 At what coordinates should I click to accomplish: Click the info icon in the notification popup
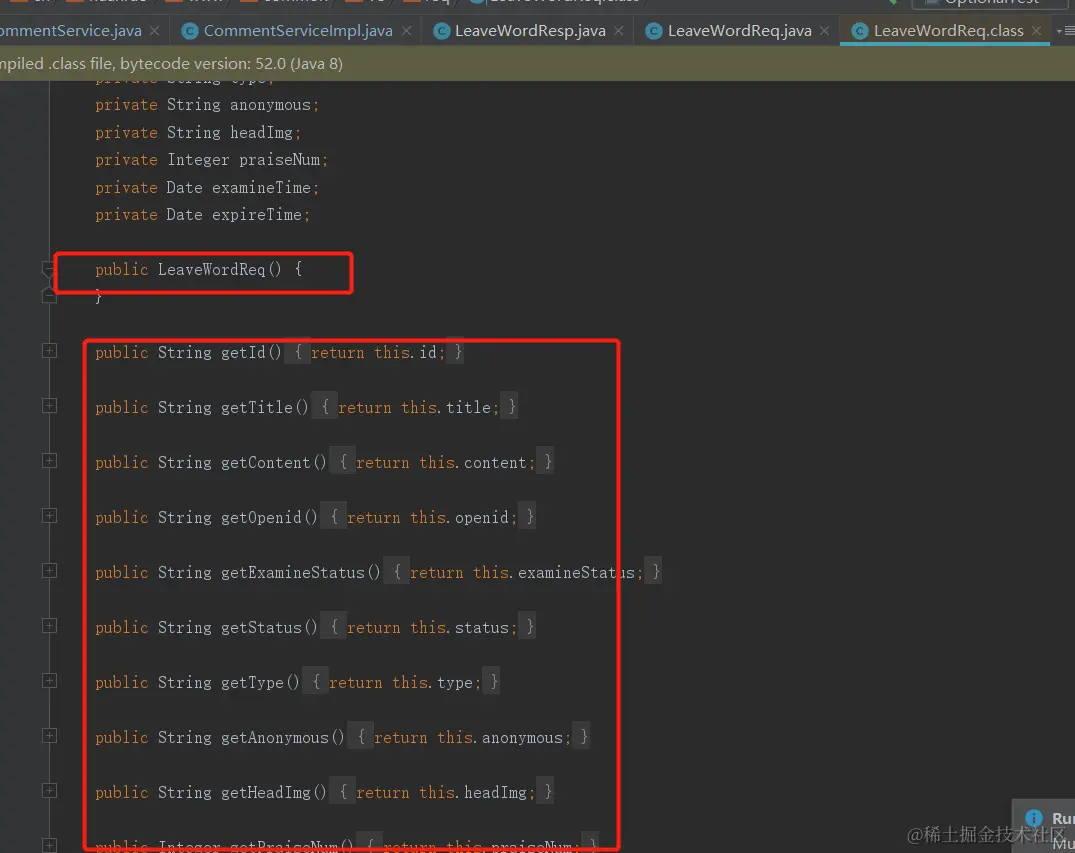[1034, 817]
